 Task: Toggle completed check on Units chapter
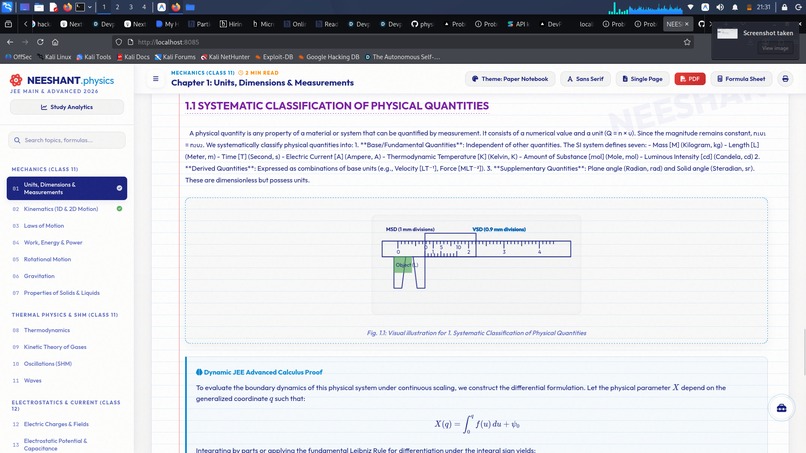[119, 188]
